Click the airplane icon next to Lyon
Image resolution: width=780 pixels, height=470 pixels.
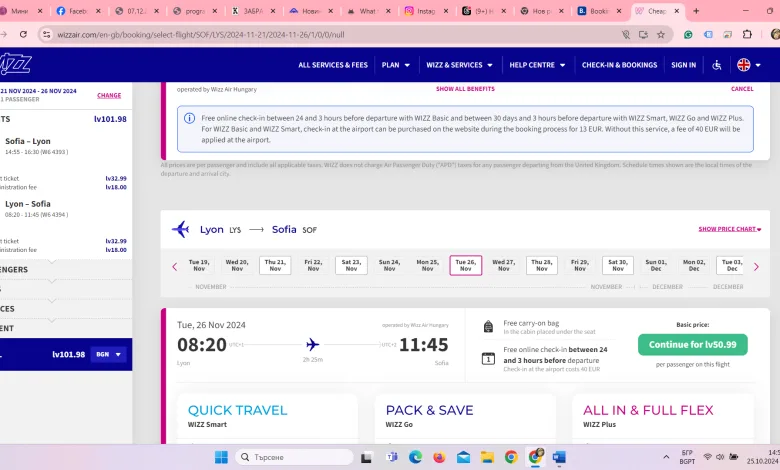pyautogui.click(x=181, y=229)
